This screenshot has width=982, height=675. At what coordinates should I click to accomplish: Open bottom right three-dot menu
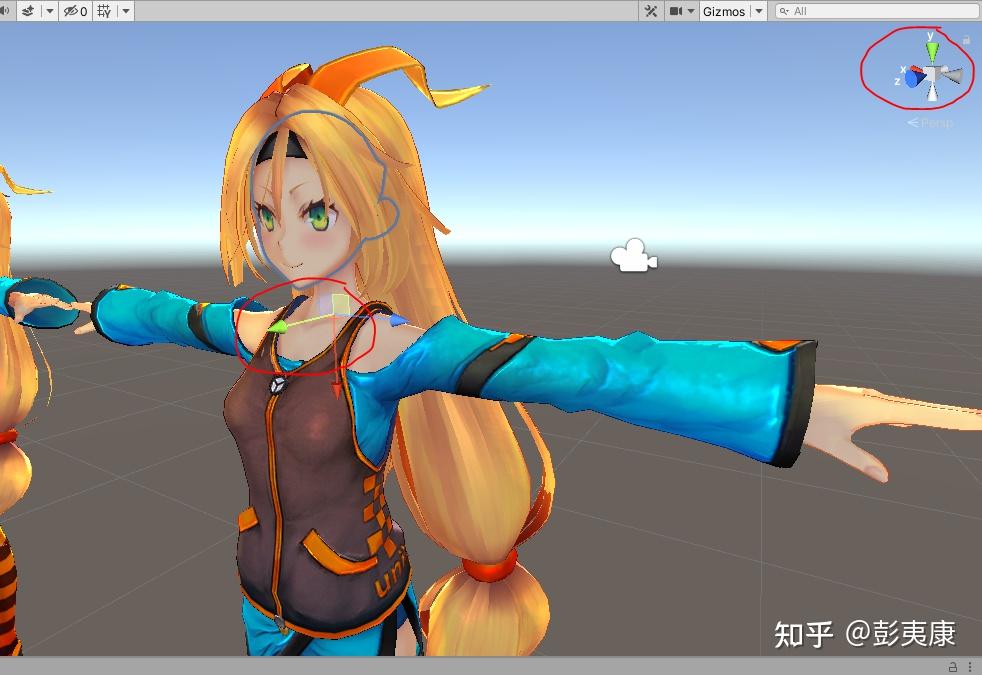pos(970,667)
